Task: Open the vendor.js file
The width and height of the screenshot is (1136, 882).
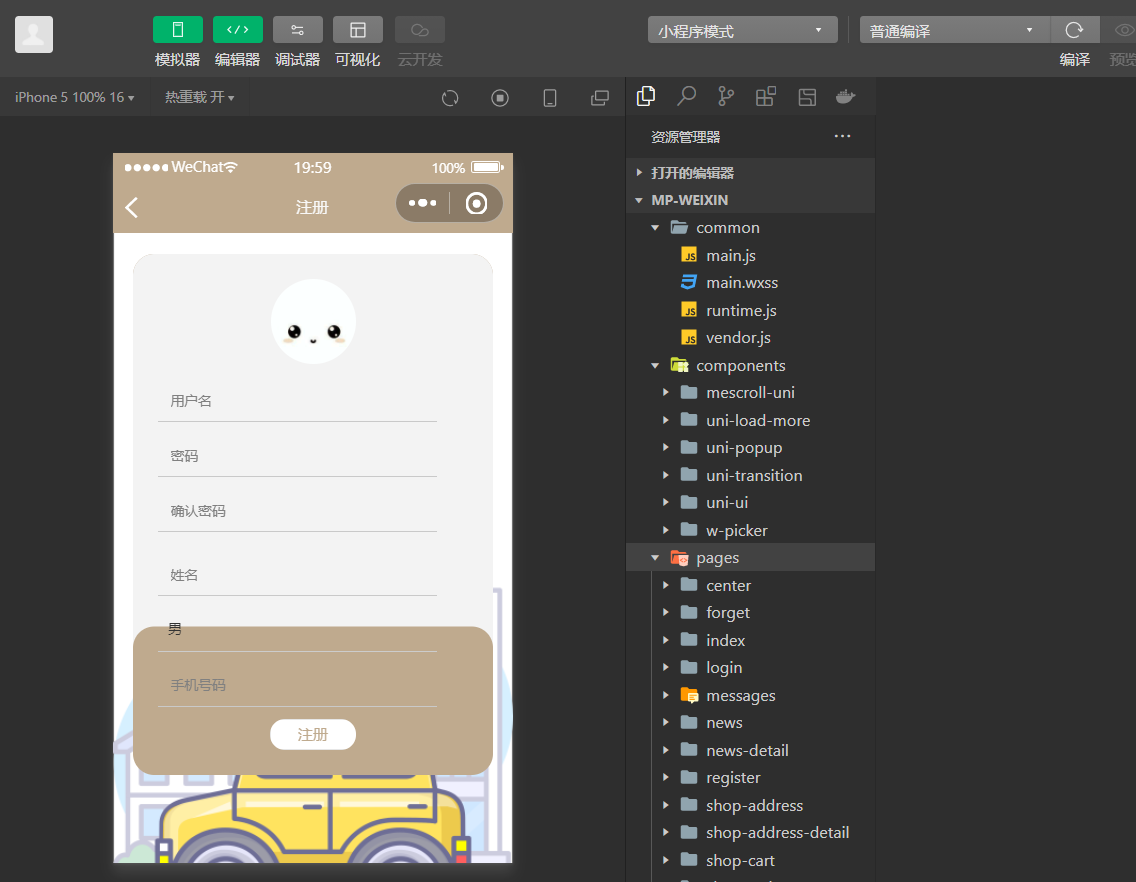Action: click(x=751, y=338)
